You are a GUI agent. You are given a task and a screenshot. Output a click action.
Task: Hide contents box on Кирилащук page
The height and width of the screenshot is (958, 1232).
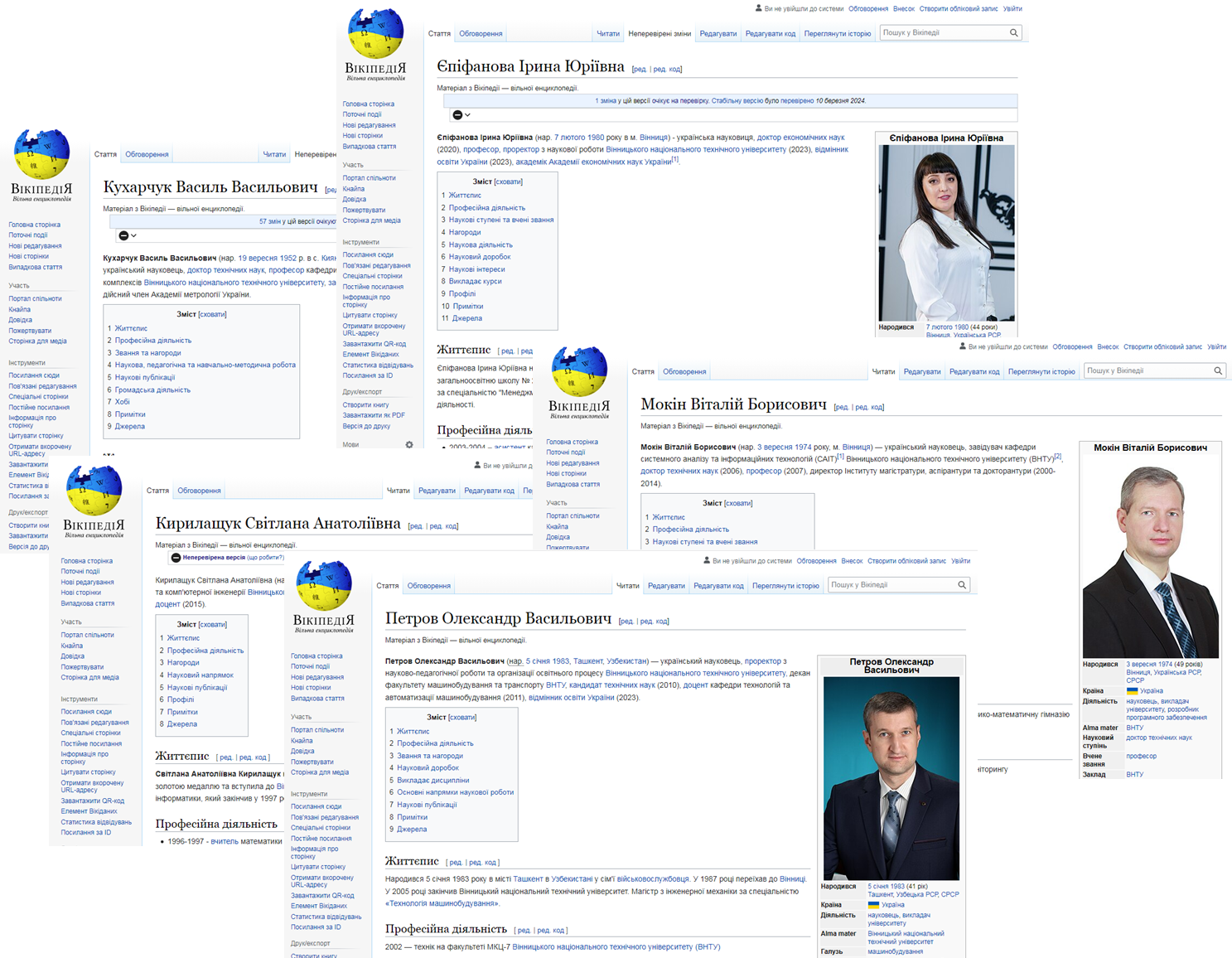pyautogui.click(x=212, y=624)
